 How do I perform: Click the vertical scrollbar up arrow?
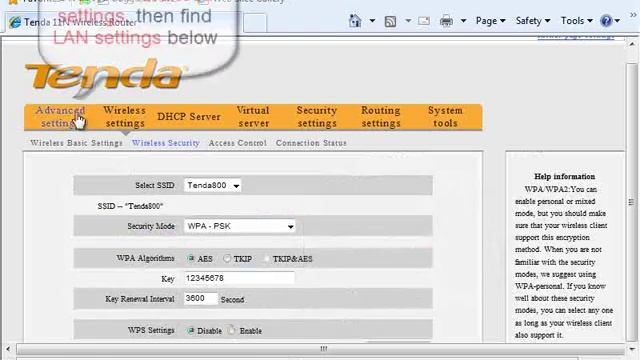point(632,44)
